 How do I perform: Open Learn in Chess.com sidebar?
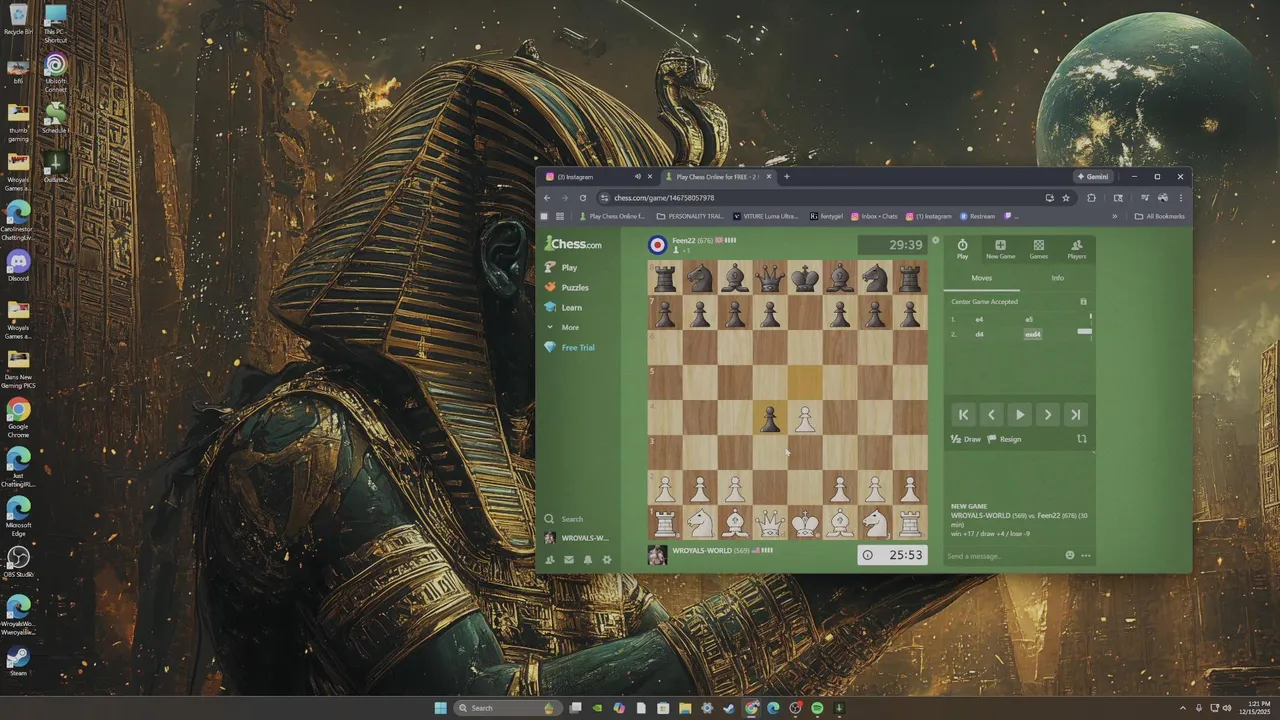563,307
